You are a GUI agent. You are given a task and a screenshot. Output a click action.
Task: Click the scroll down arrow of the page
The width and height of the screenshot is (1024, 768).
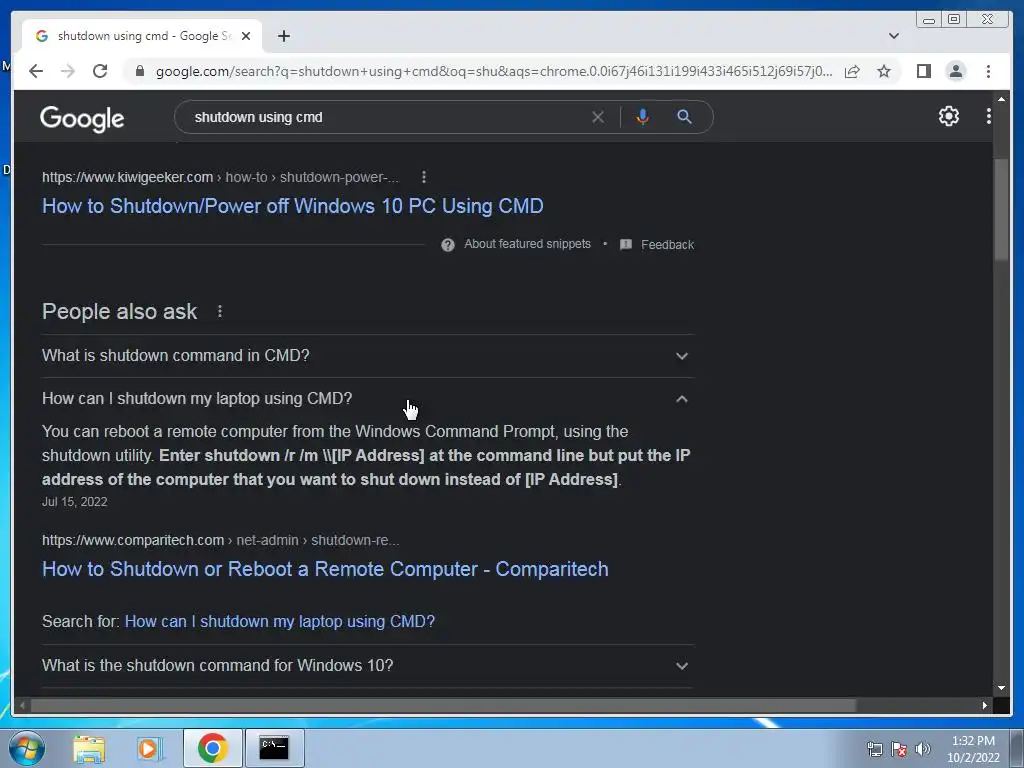tap(1002, 688)
